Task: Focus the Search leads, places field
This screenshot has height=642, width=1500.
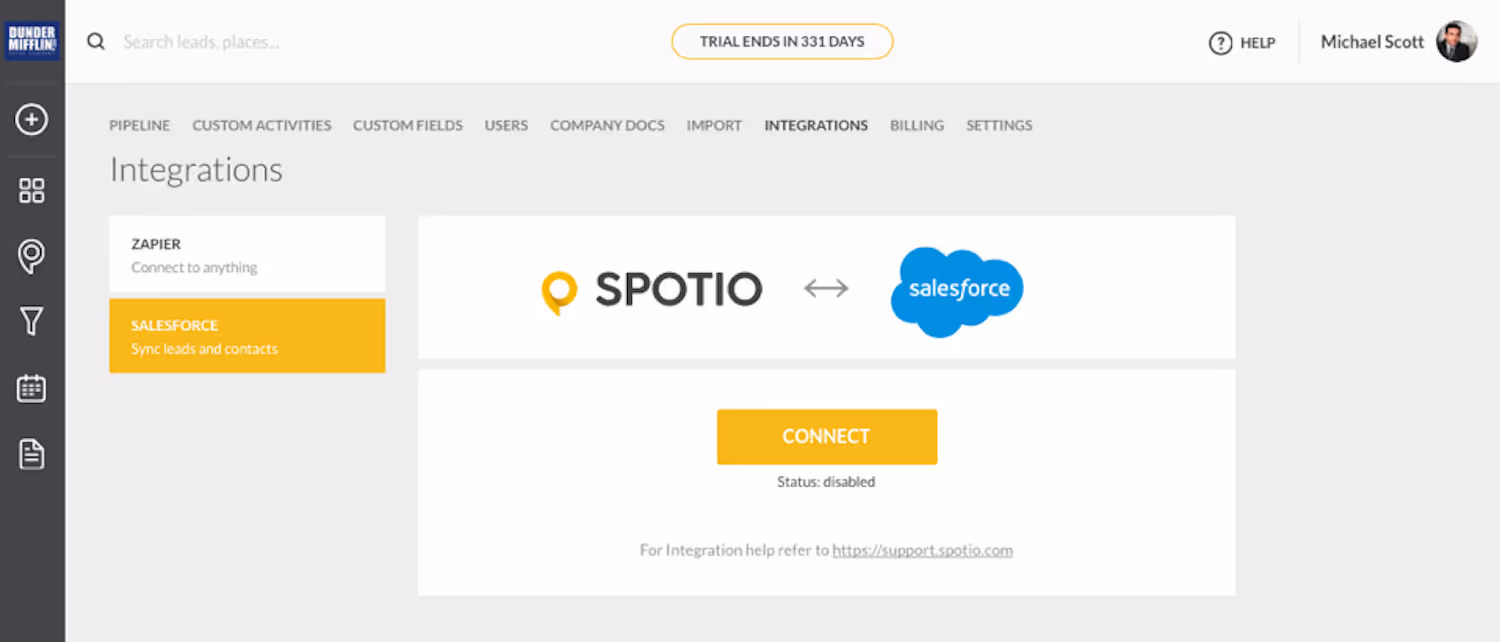Action: click(x=200, y=42)
